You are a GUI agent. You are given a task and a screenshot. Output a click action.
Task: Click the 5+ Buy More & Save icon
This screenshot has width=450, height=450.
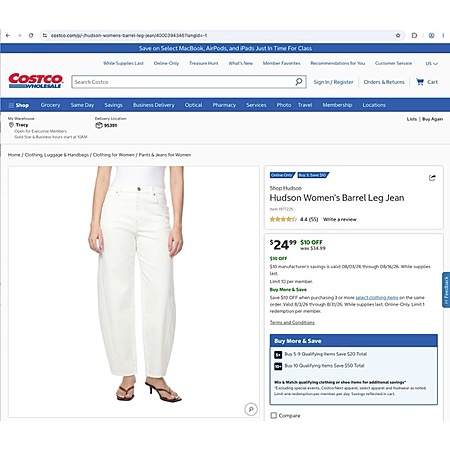pyautogui.click(x=278, y=355)
